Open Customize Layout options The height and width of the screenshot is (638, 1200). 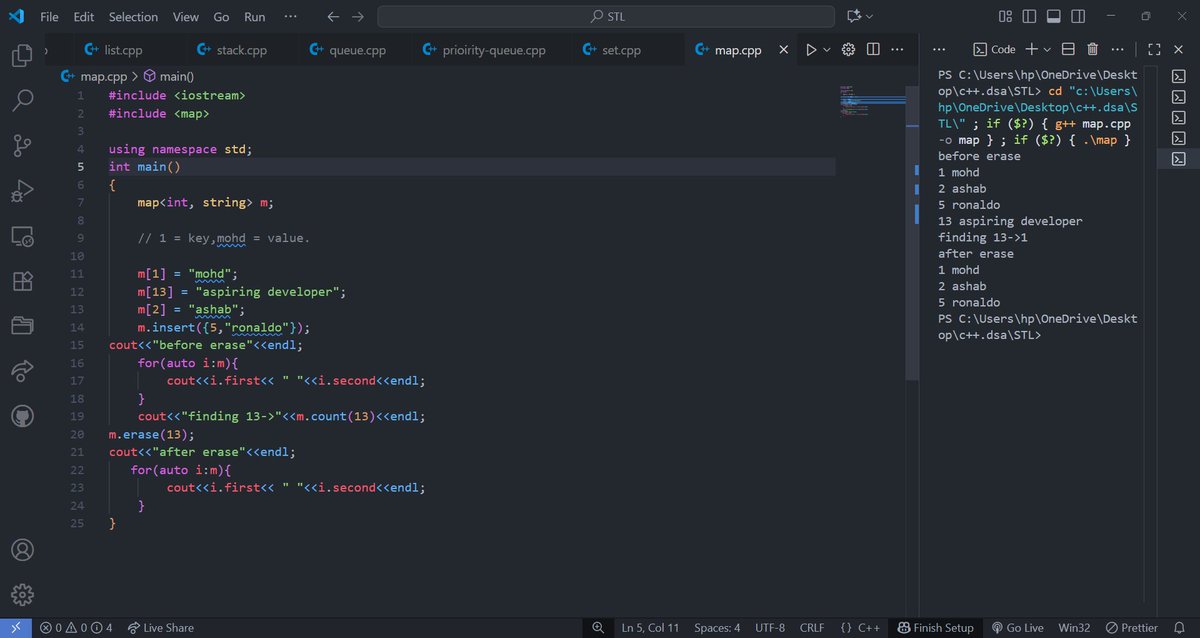pyautogui.click(x=1005, y=16)
